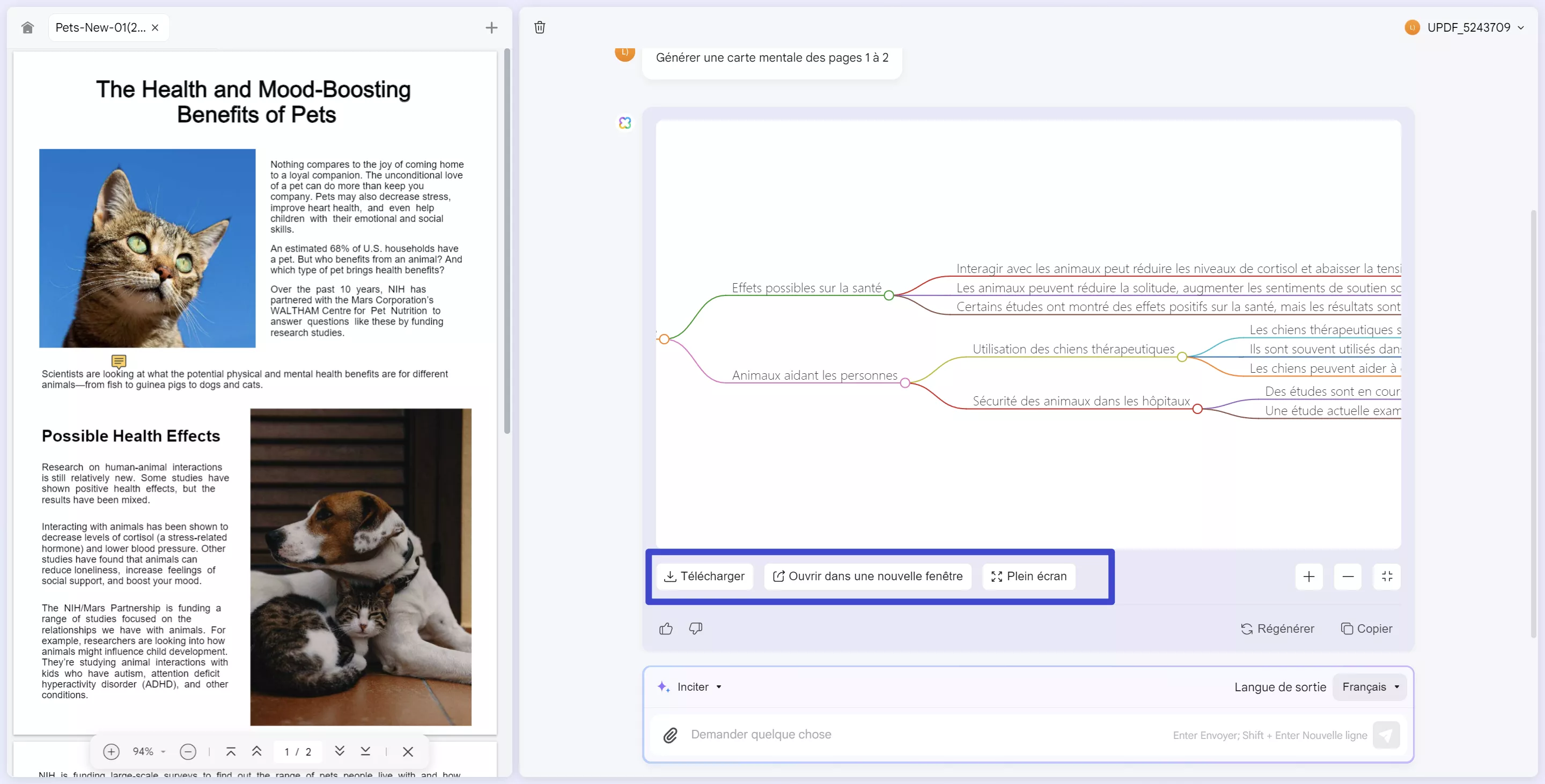Click the Télécharger button

704,576
